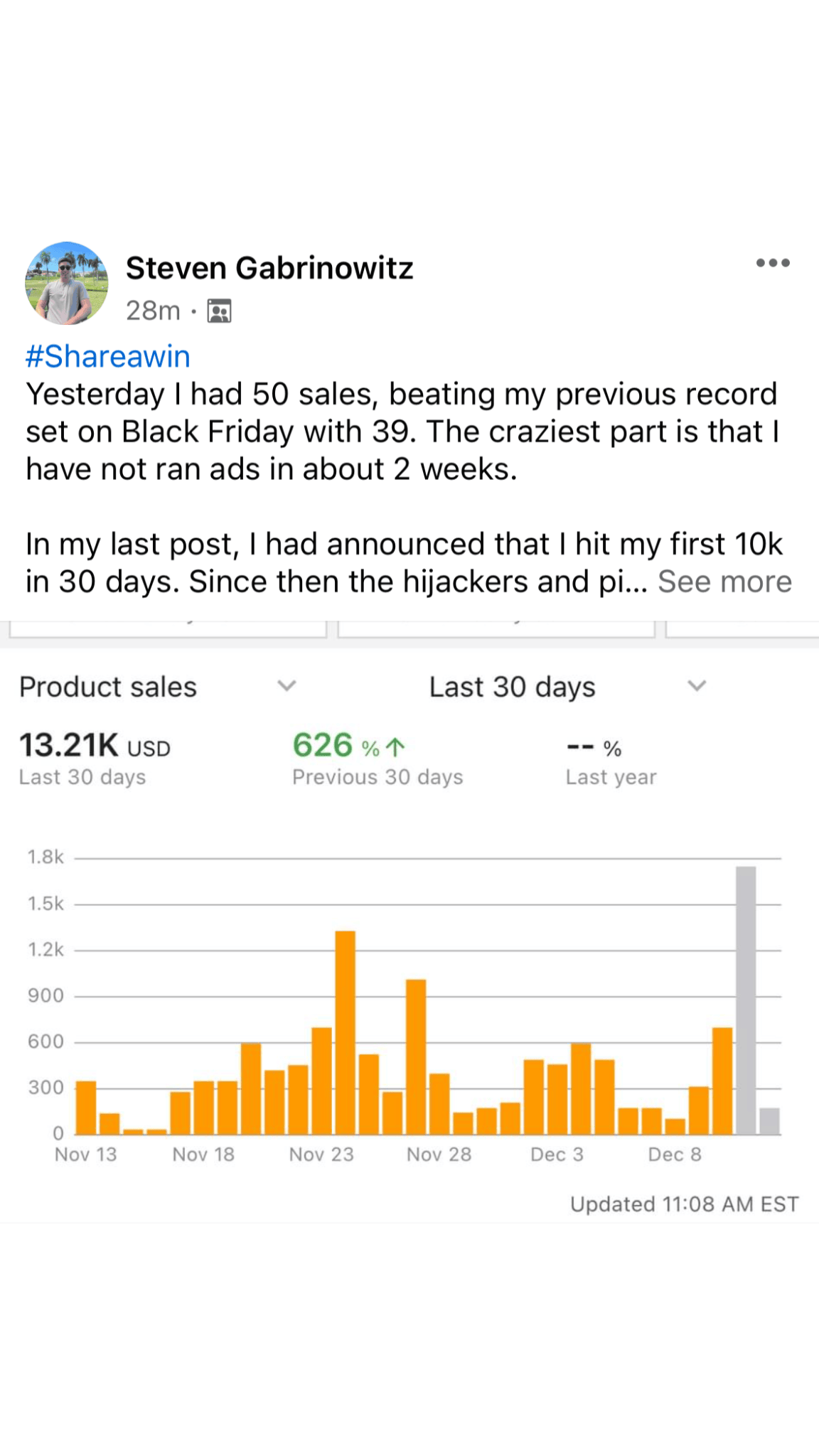Tap the #Shareawin hashtag
This screenshot has width=819, height=1456.
coord(108,356)
